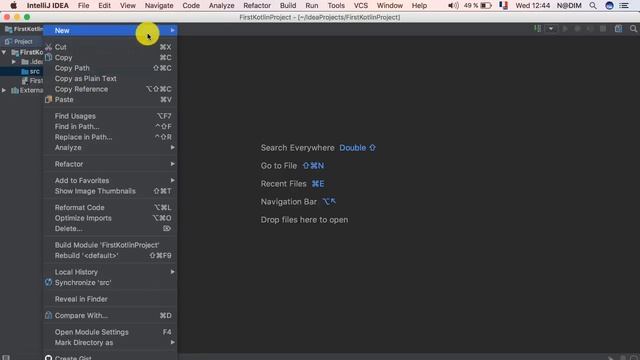Click IntelliJ Search Everywhere magnifier icon
This screenshot has width=640, height=360.
pos(633,29)
